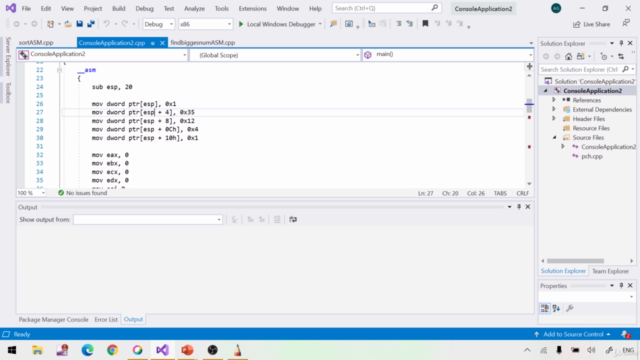This screenshot has height=360, width=640.
Task: Save the current file with the disk icon
Action: click(80, 24)
